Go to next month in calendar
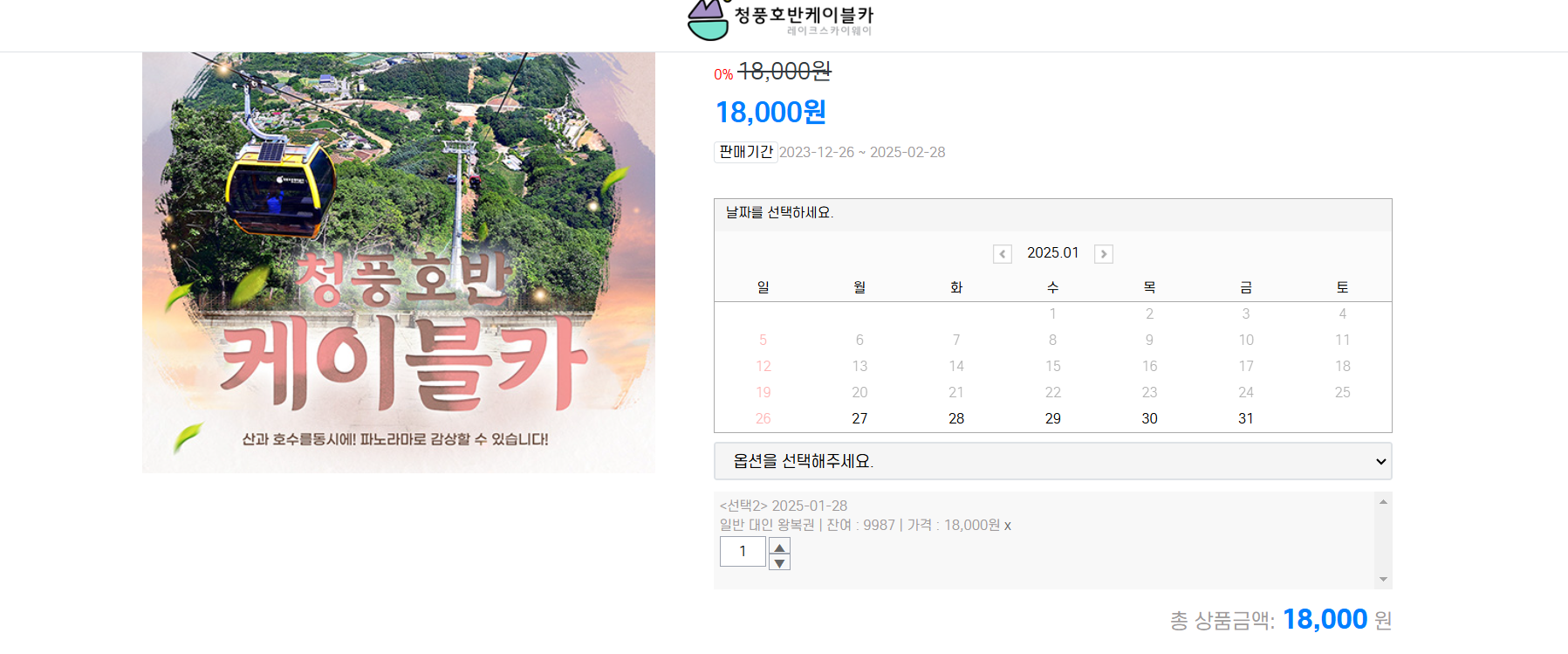The height and width of the screenshot is (654, 1568). (1104, 254)
